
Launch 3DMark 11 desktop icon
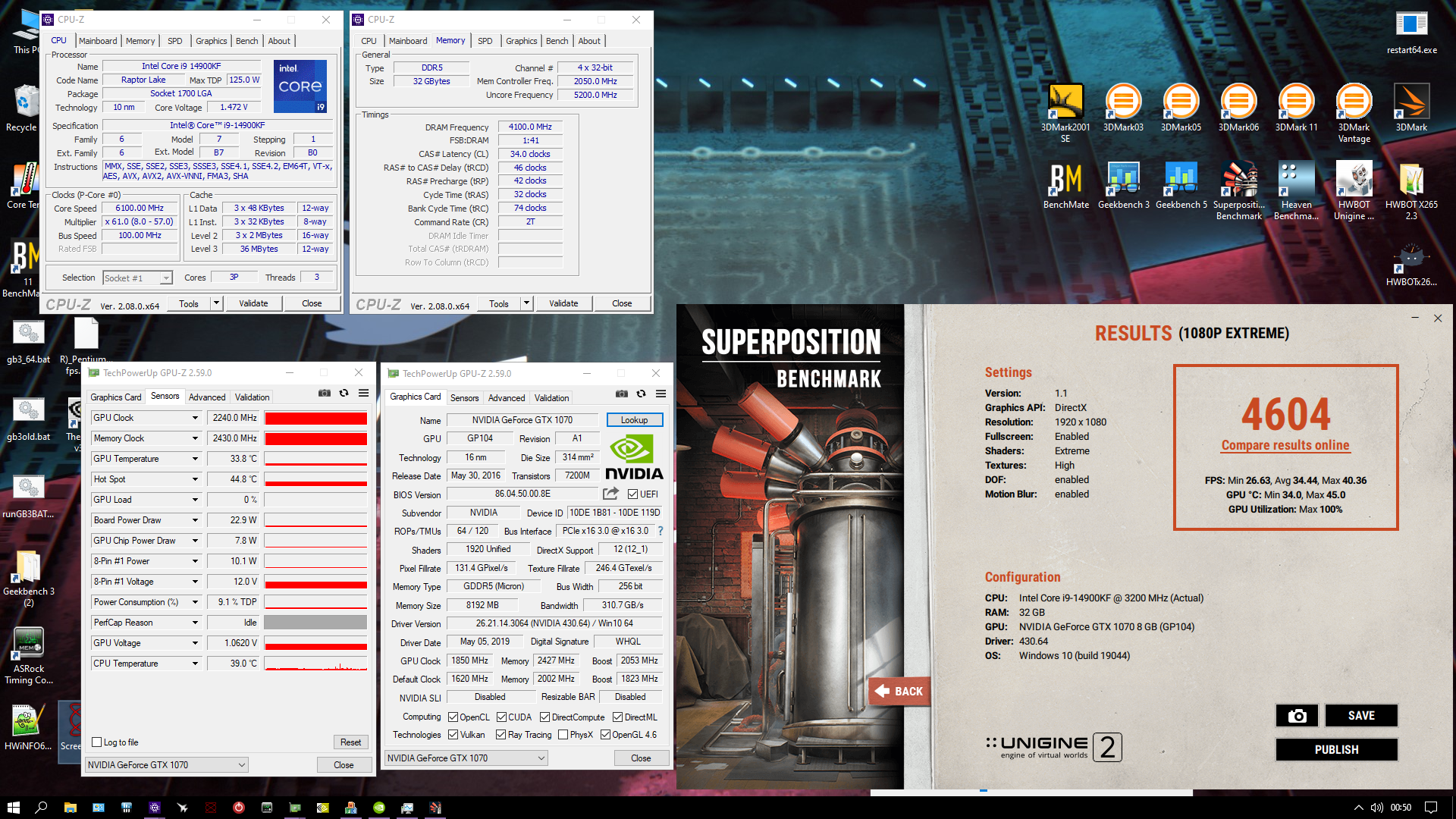(1296, 108)
